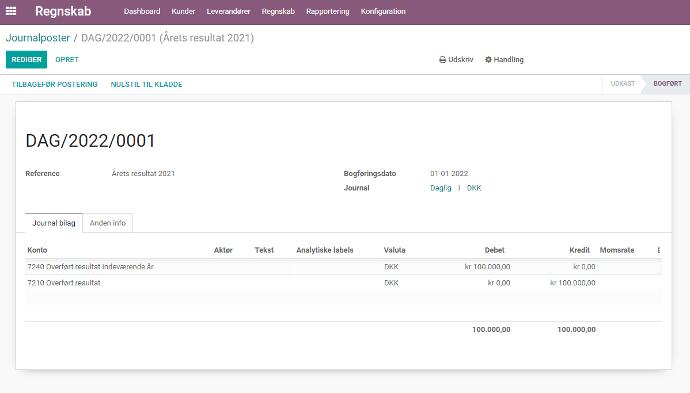Click debit amount kr 100.000,00 in row 7240
Viewport: 690px width, 393px height.
[x=487, y=267]
